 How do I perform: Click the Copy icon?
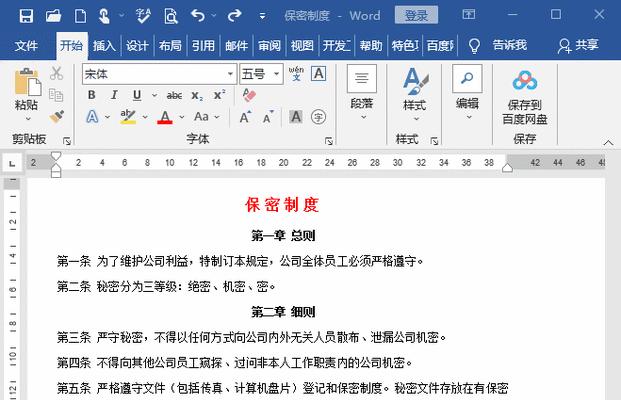click(x=56, y=95)
